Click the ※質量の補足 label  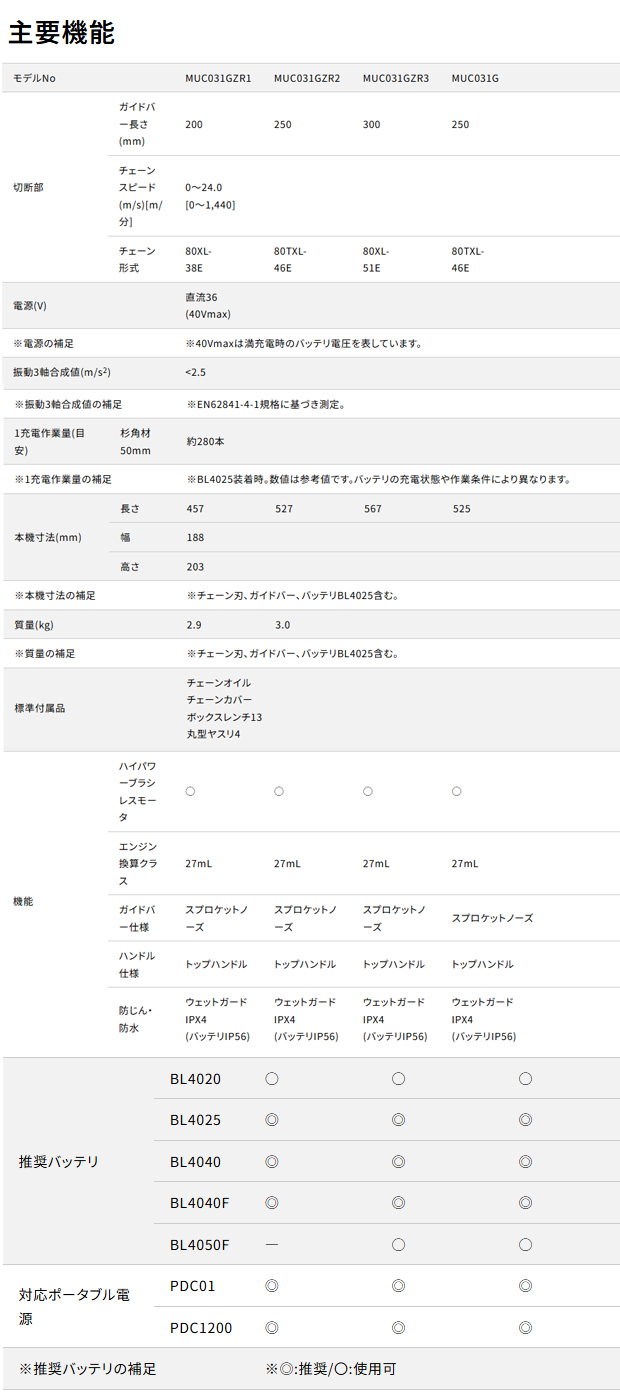coord(45,653)
